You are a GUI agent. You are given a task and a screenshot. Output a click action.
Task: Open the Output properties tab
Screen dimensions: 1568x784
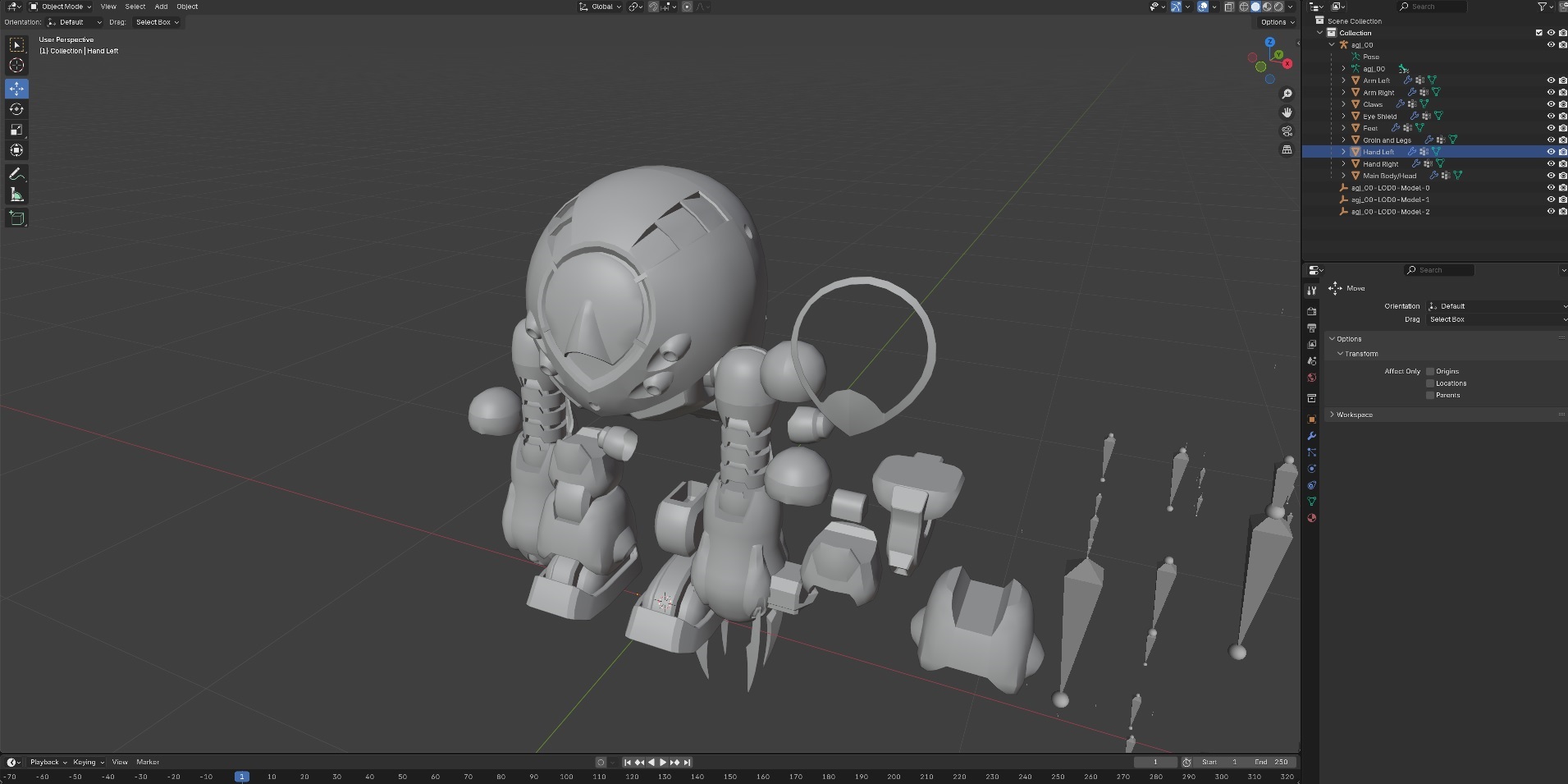(x=1311, y=328)
